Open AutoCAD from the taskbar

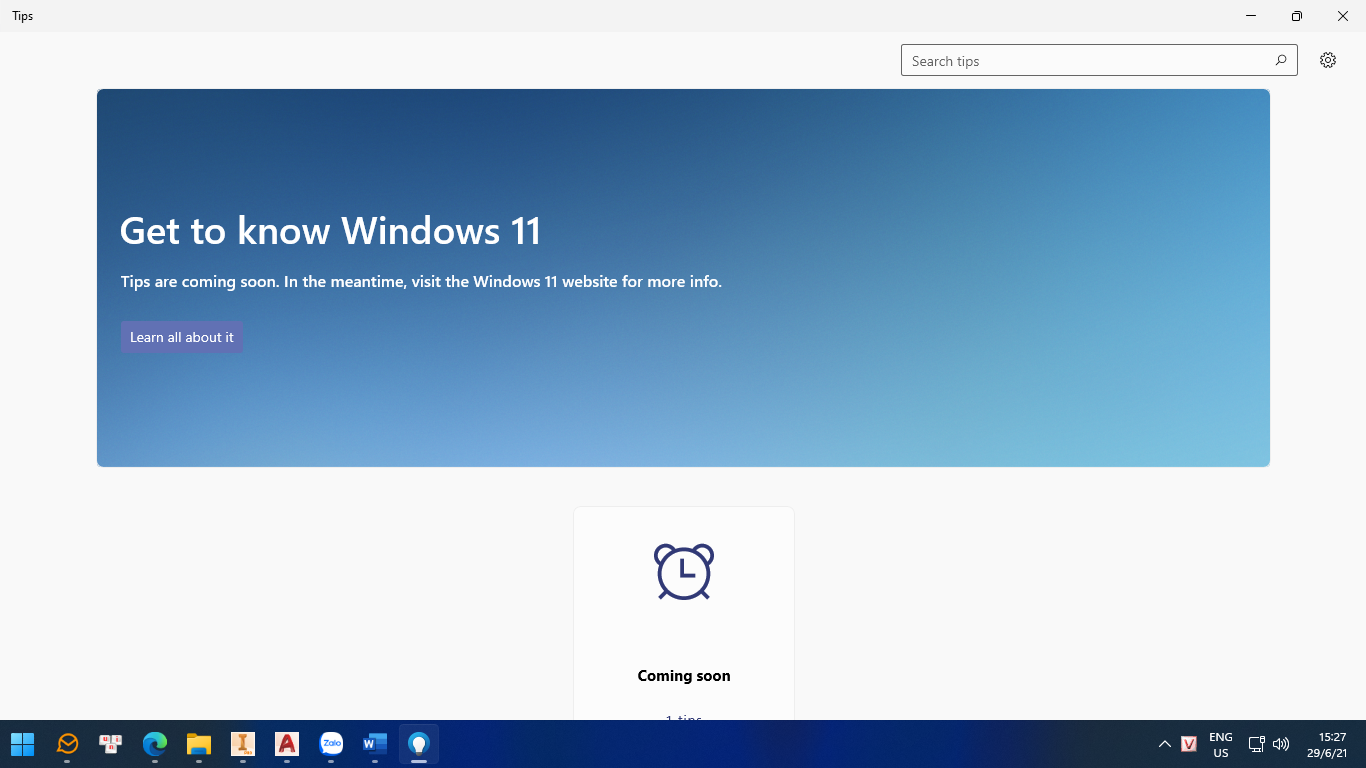click(x=287, y=744)
